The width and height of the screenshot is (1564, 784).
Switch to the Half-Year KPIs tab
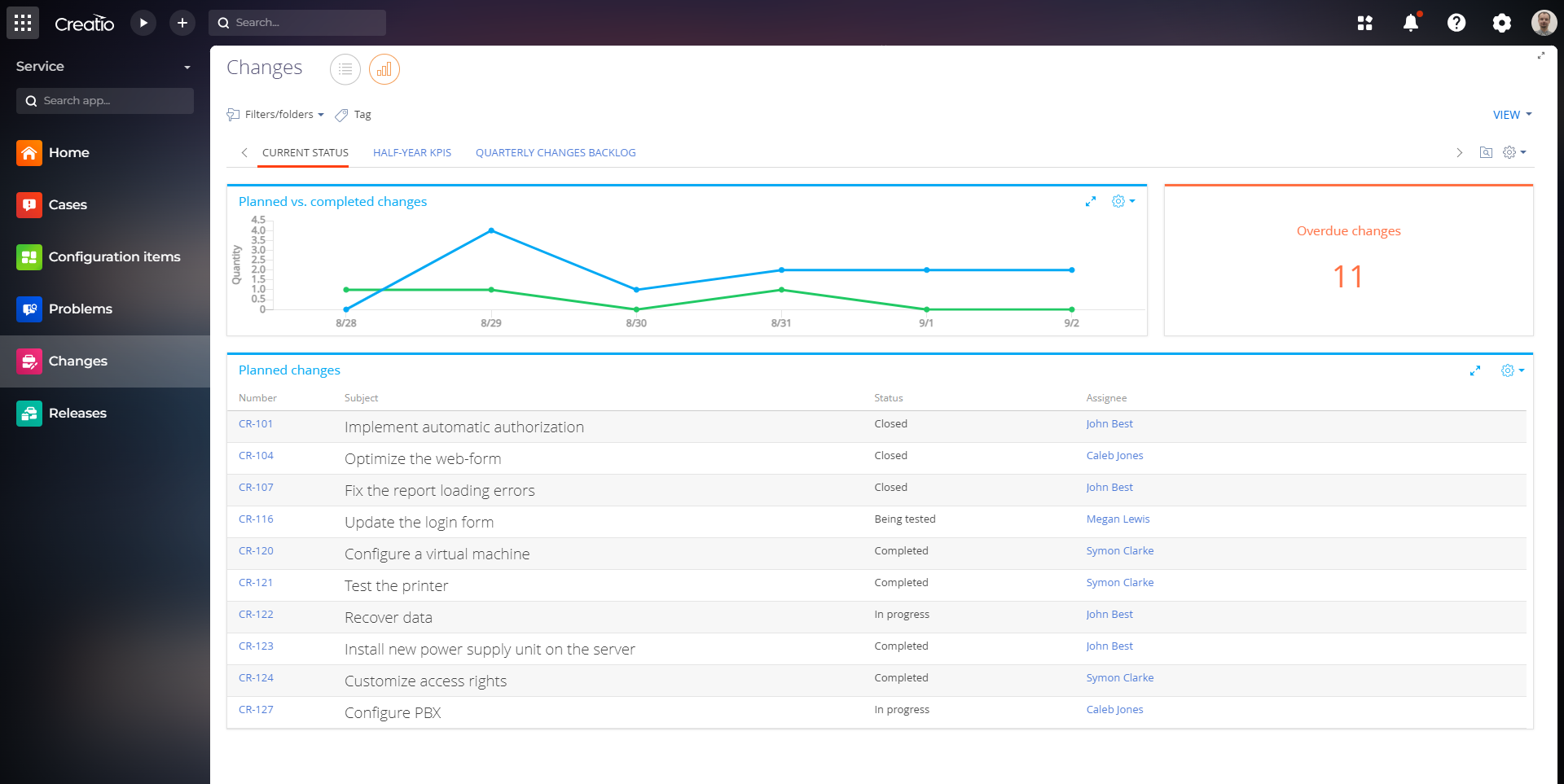click(x=412, y=153)
